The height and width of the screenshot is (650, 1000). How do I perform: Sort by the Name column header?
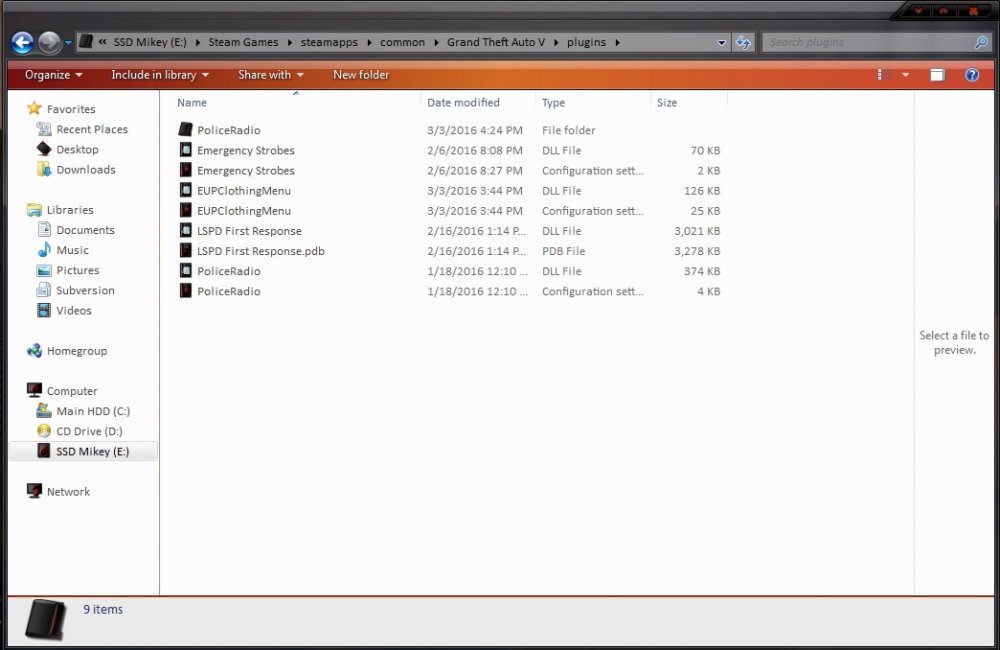coord(192,103)
